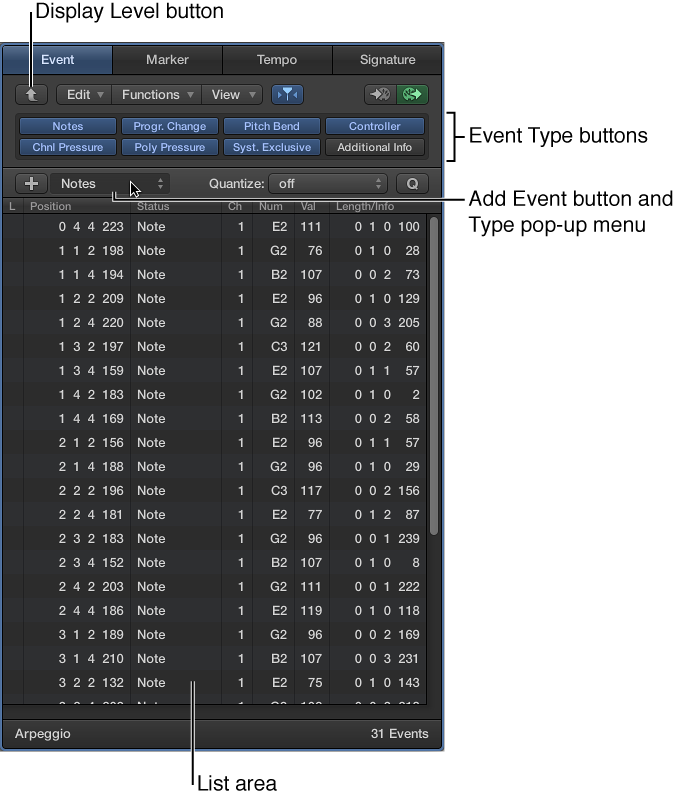Select the event at position 2 3 4 152
This screenshot has width=686, height=802.
[214, 563]
